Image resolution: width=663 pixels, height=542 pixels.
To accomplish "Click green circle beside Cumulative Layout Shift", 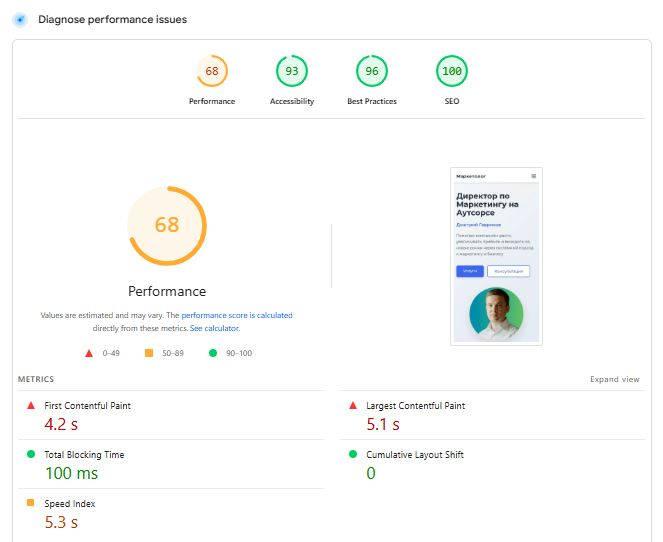I will coord(353,454).
